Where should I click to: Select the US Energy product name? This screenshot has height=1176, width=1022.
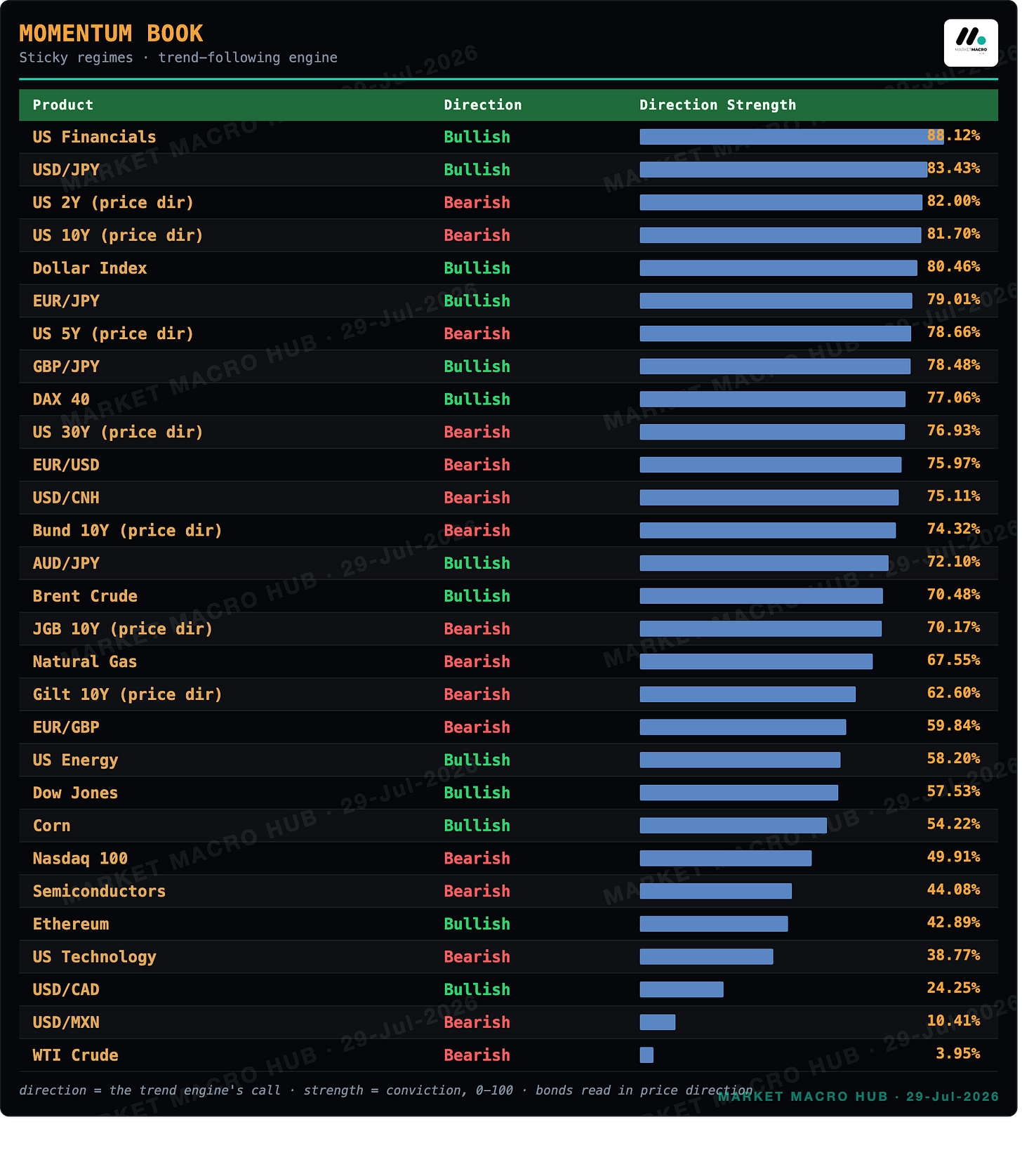(x=75, y=760)
